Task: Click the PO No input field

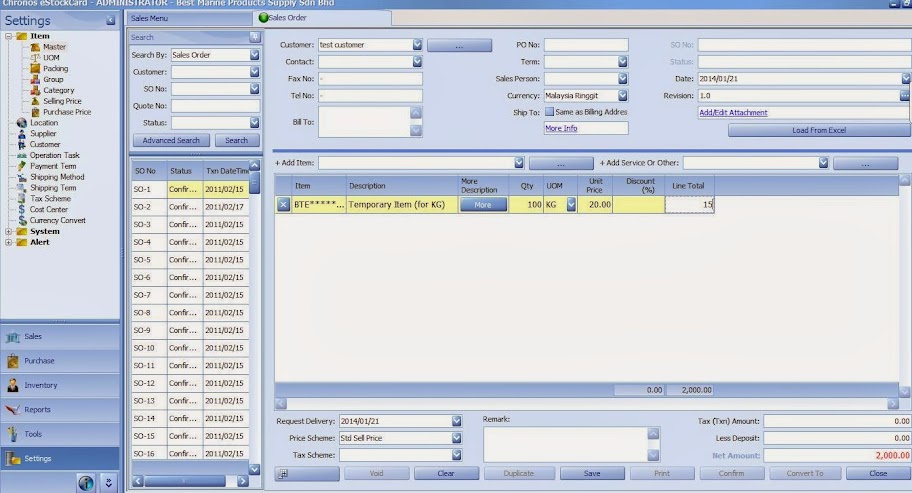Action: click(x=586, y=45)
